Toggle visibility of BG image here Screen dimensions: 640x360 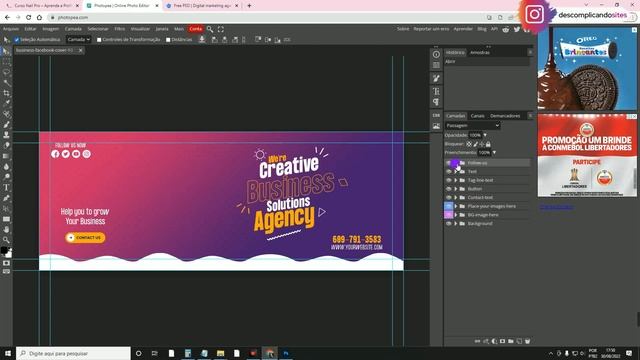(x=449, y=215)
